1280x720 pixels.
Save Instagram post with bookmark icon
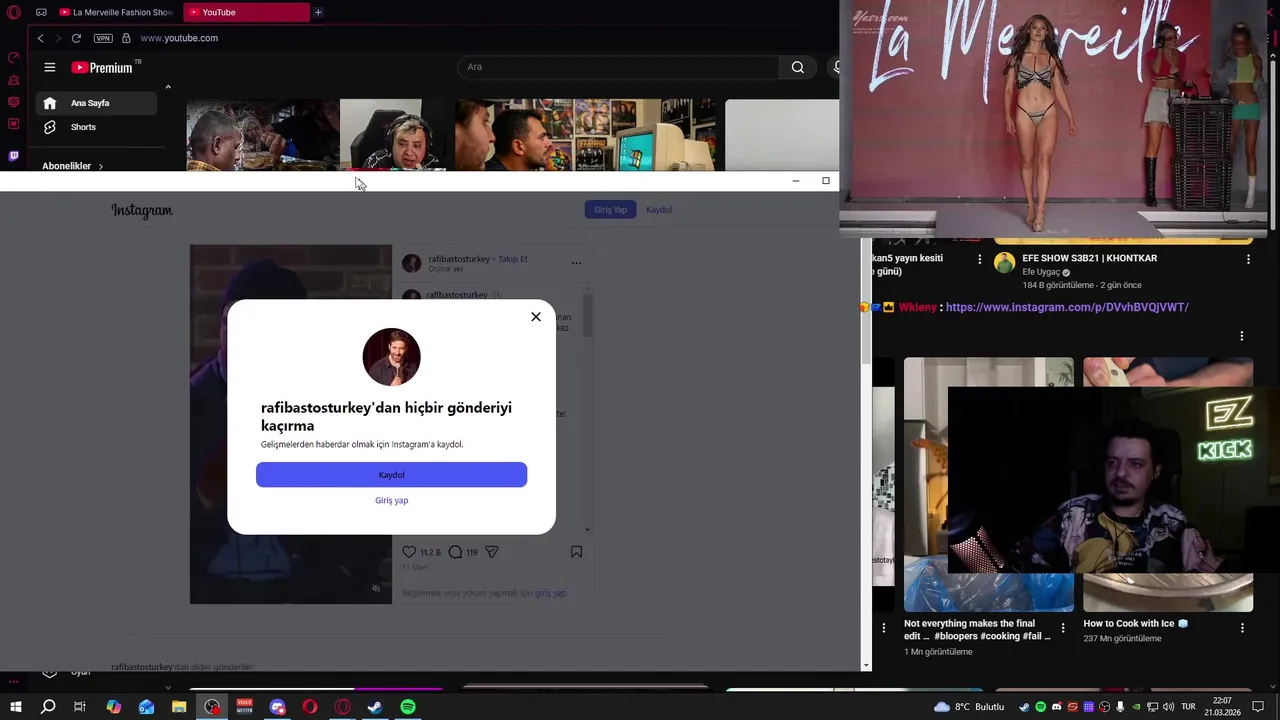[576, 552]
